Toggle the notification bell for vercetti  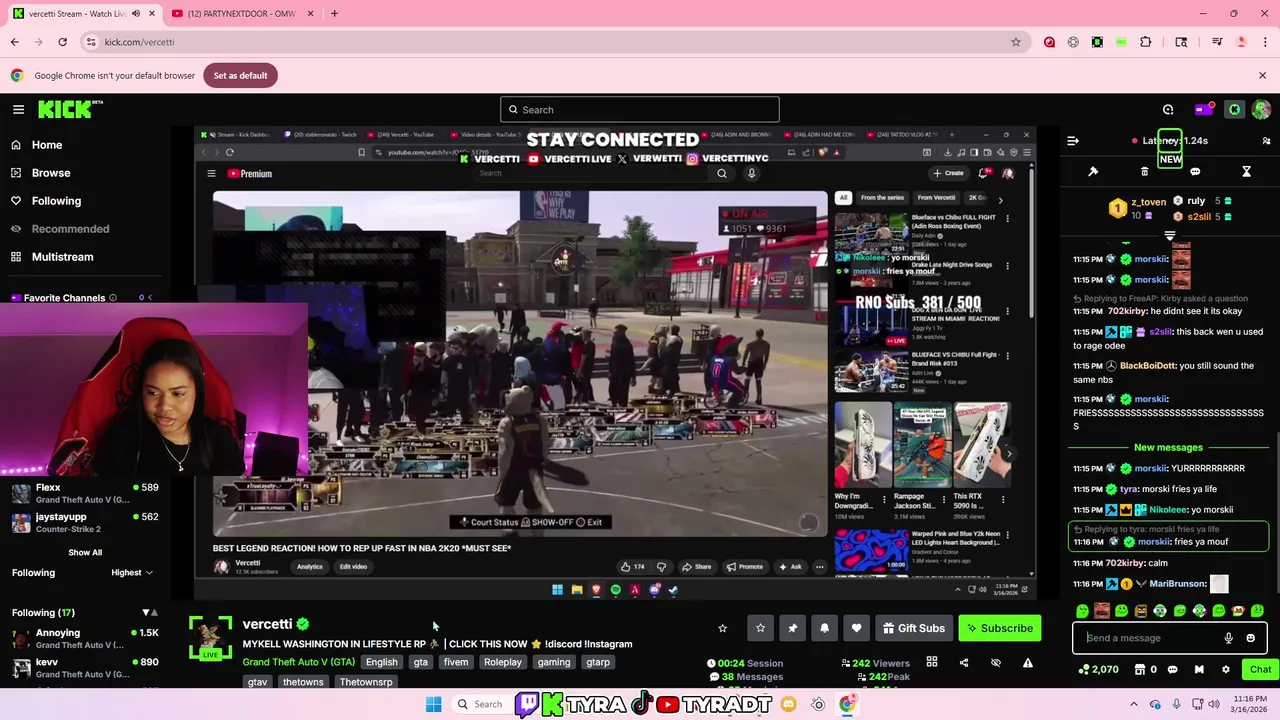[x=824, y=628]
